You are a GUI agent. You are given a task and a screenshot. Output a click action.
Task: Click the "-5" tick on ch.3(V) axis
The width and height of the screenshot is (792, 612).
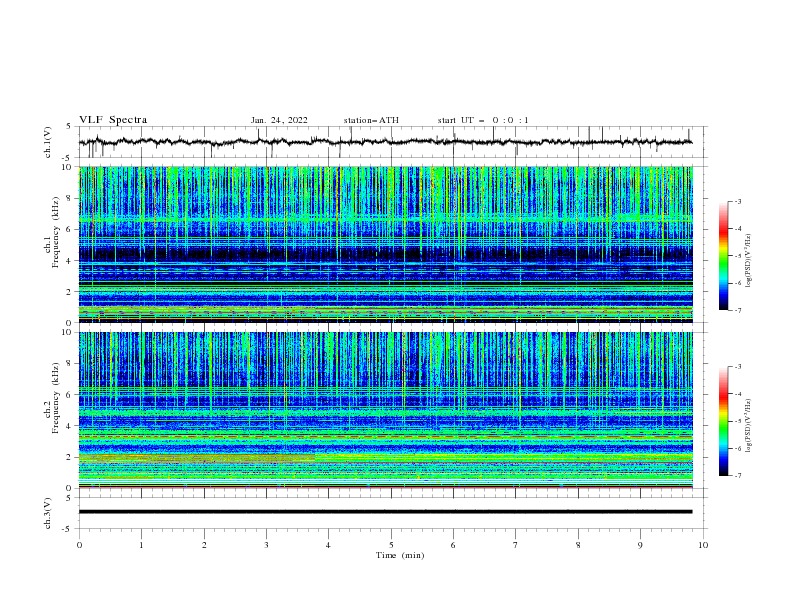68,529
